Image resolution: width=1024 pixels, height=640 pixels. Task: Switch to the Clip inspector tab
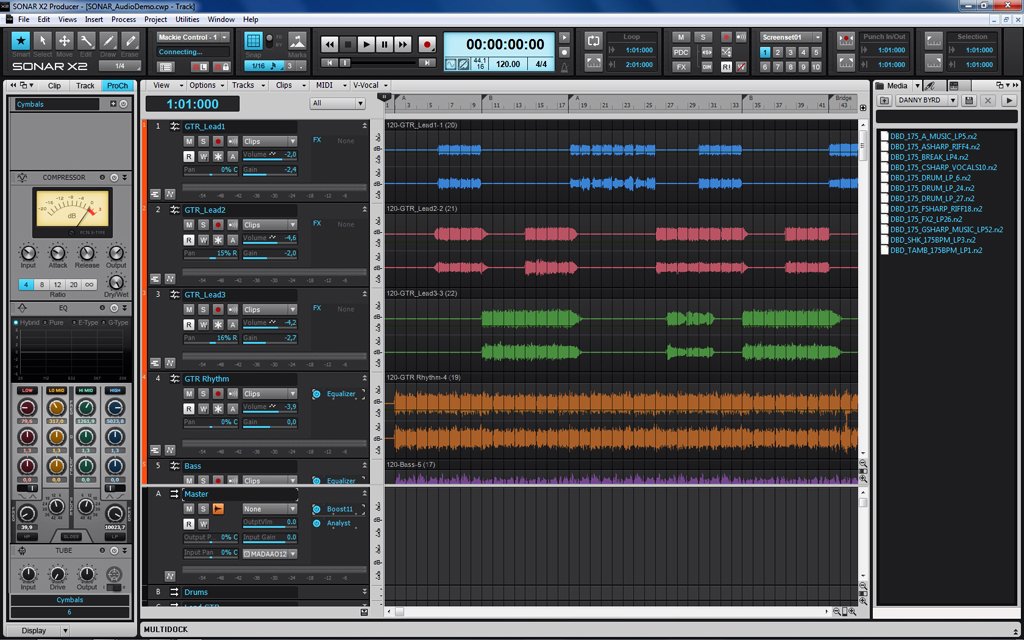tap(54, 86)
